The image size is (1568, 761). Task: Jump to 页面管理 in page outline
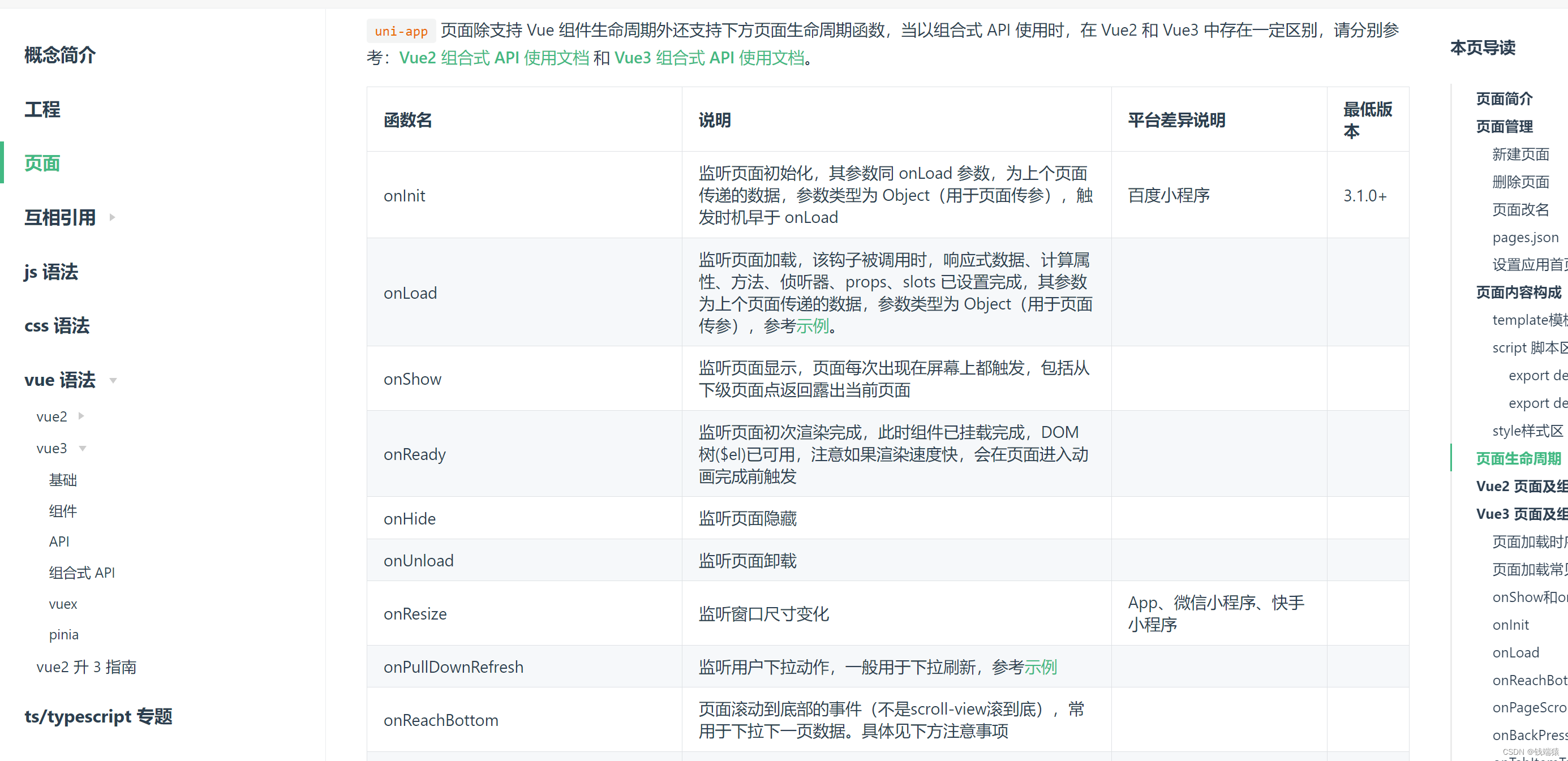[x=1504, y=127]
